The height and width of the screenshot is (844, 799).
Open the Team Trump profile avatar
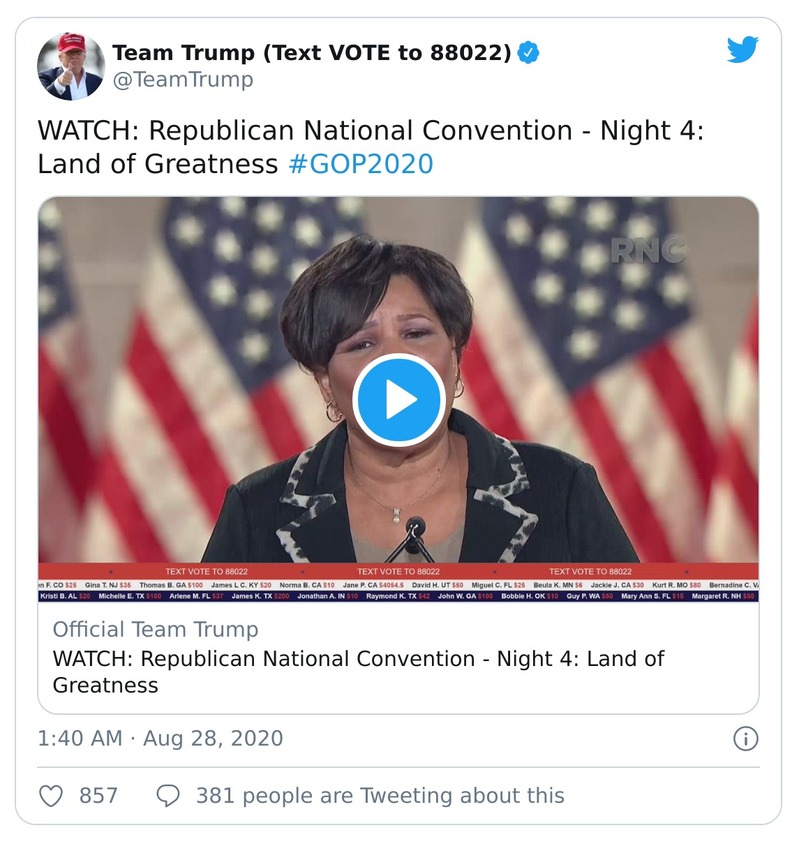pyautogui.click(x=71, y=66)
